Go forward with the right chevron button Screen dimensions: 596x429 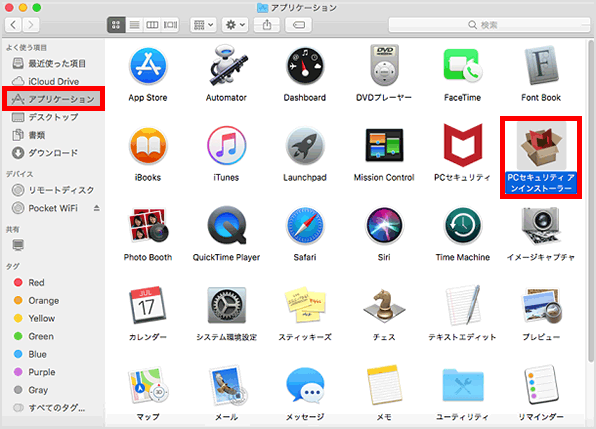[31, 25]
